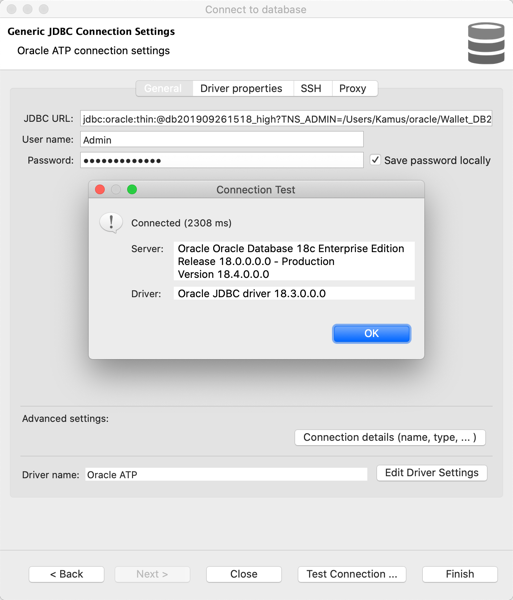The height and width of the screenshot is (600, 513).
Task: Select the Connected (2308 ms) status text
Action: (x=181, y=223)
